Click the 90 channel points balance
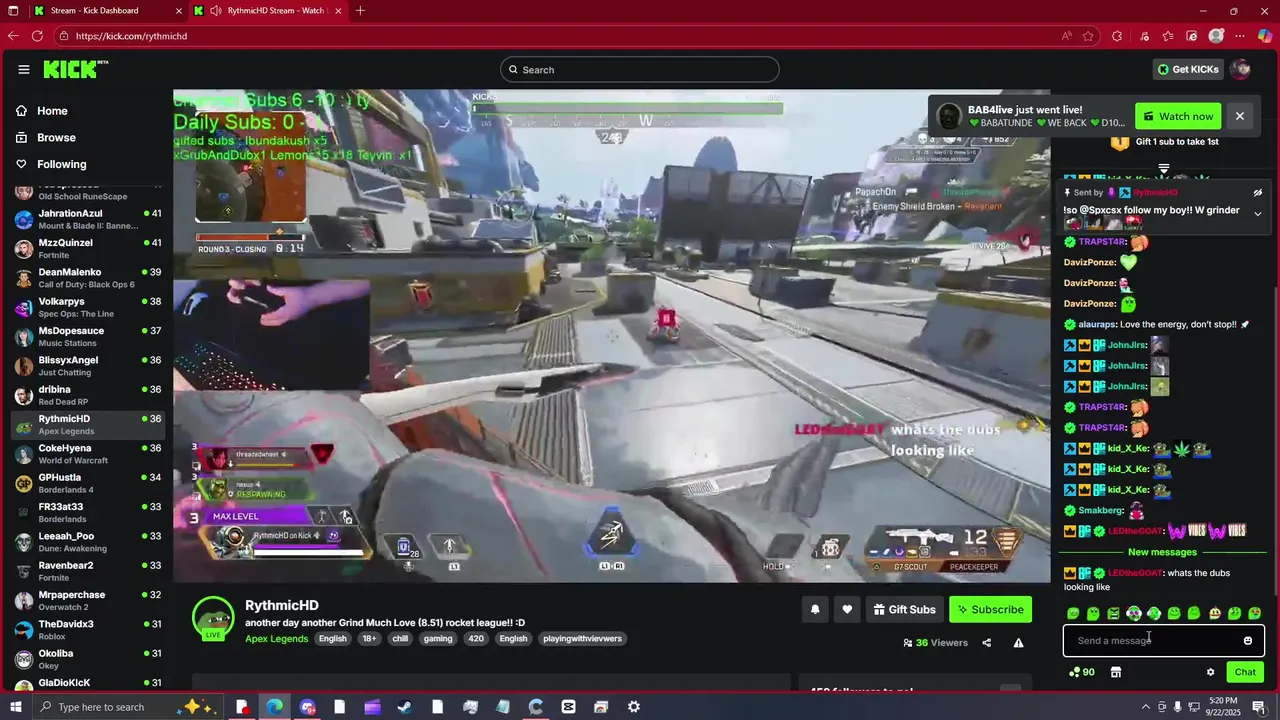Image resolution: width=1280 pixels, height=720 pixels. [1081, 672]
